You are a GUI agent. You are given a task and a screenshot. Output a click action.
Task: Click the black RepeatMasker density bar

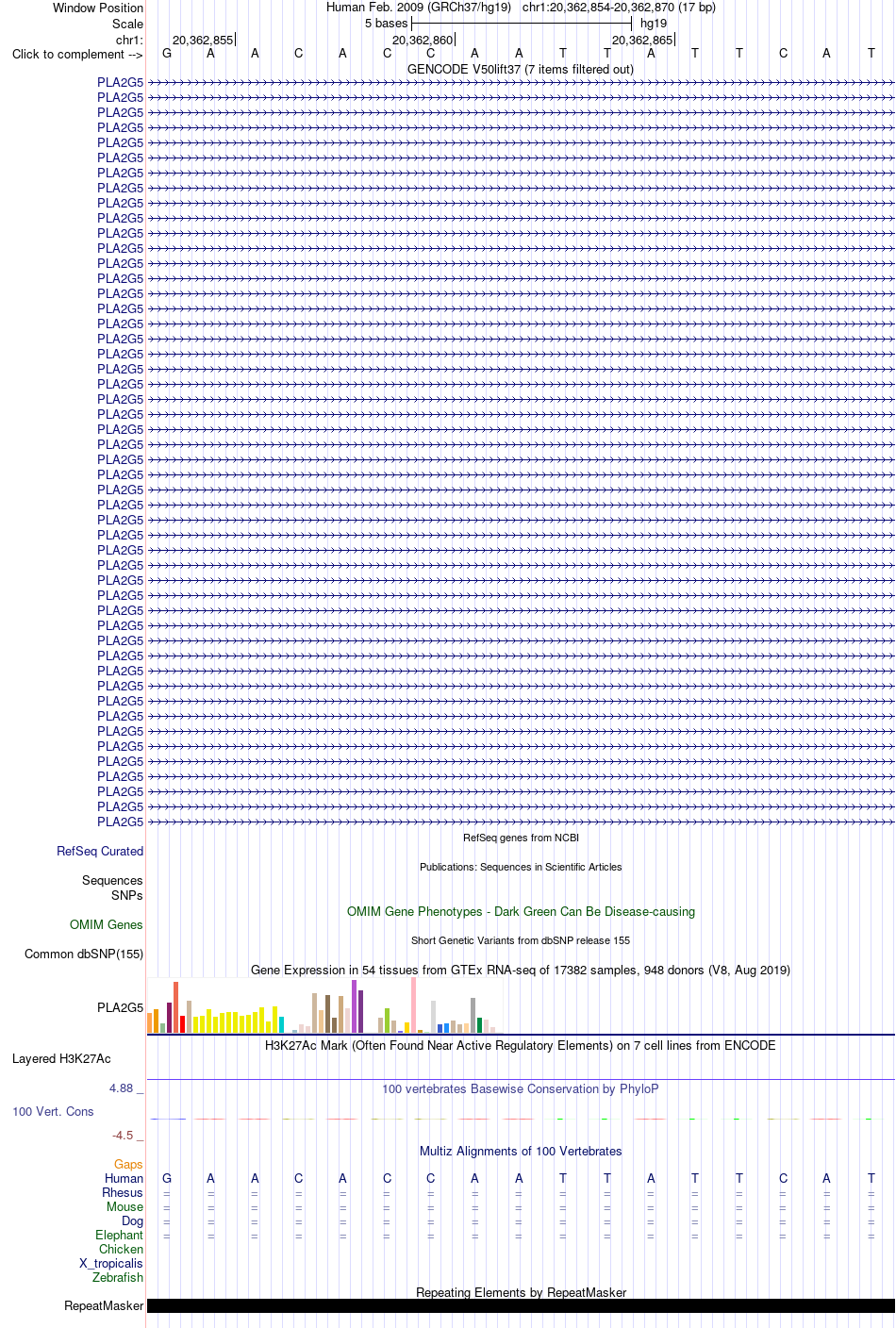[x=521, y=1306]
